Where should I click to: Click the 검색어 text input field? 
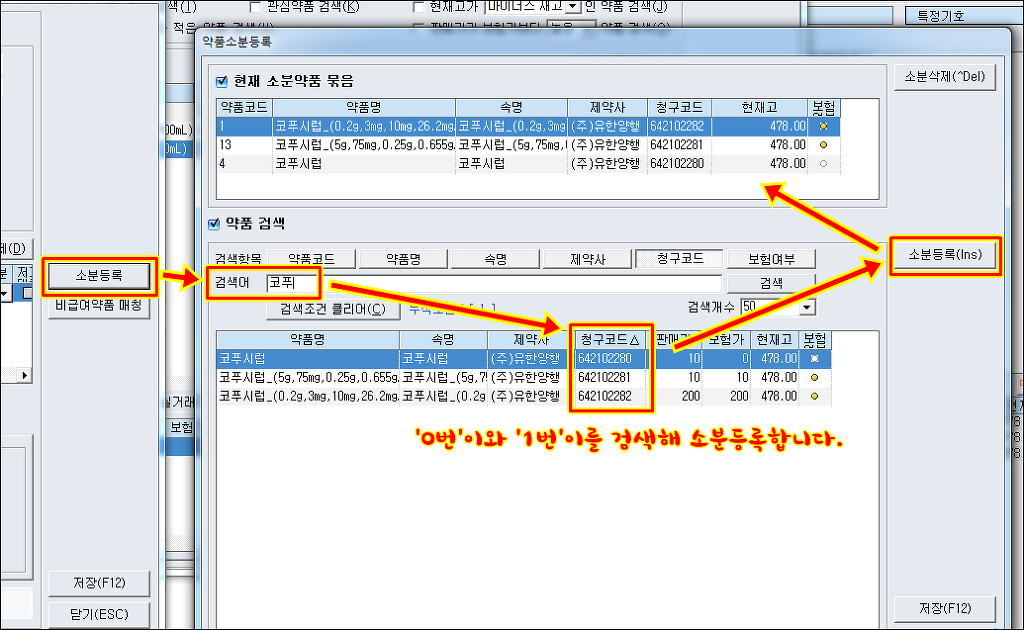(x=490, y=283)
